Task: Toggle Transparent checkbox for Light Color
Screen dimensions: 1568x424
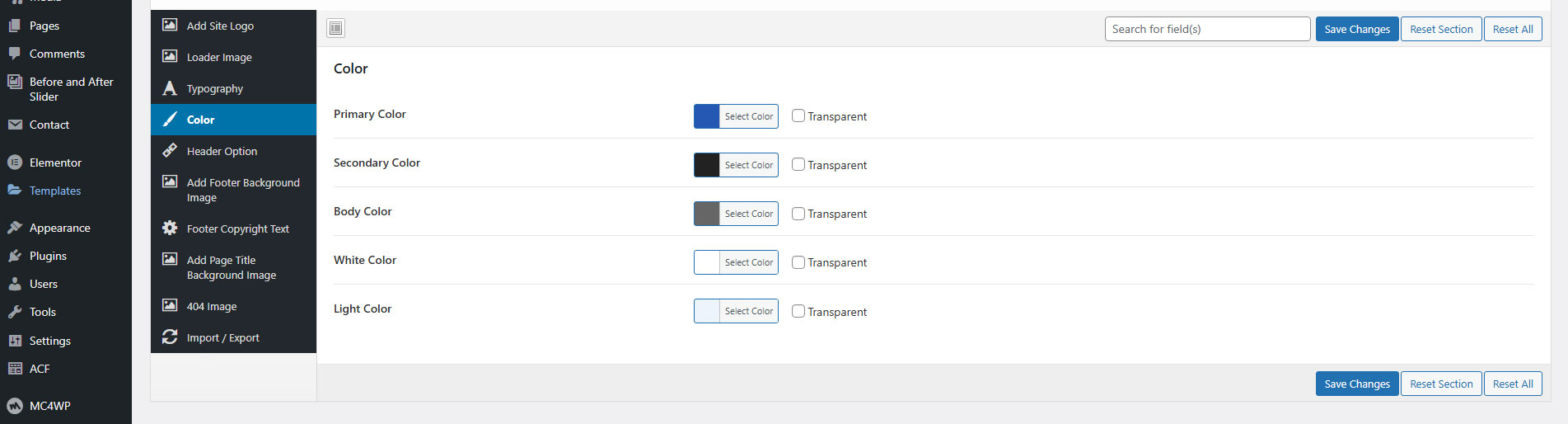Action: point(798,311)
